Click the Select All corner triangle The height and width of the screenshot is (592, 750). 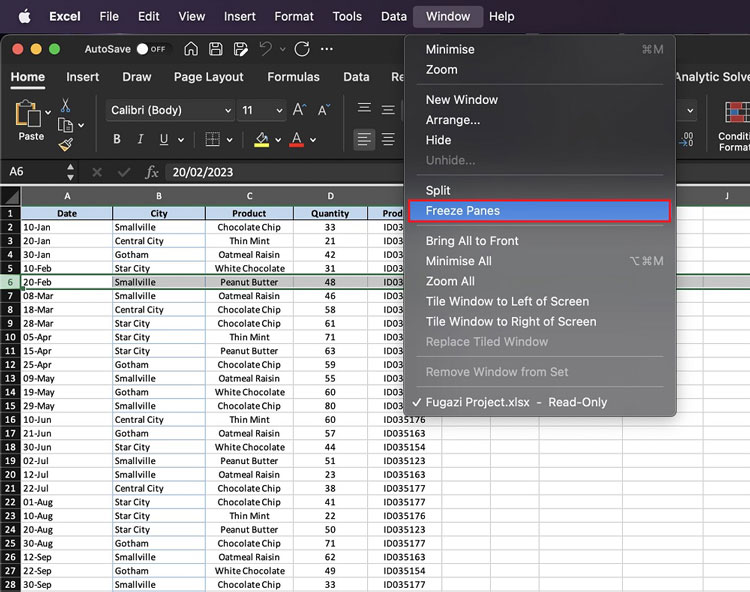pos(11,196)
